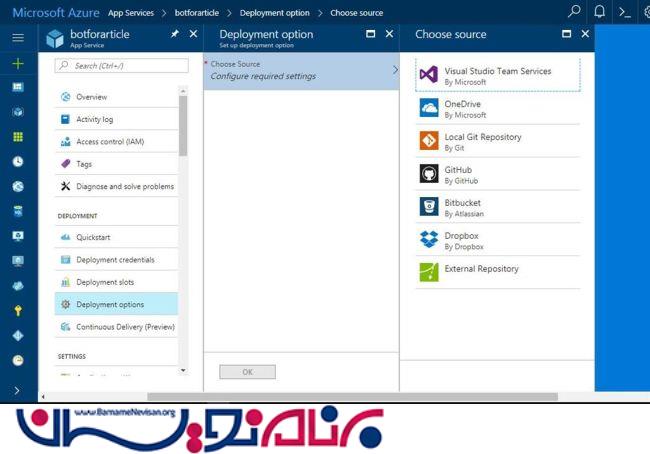650x454 pixels.
Task: Open the Overview menu item
Action: (x=116, y=97)
